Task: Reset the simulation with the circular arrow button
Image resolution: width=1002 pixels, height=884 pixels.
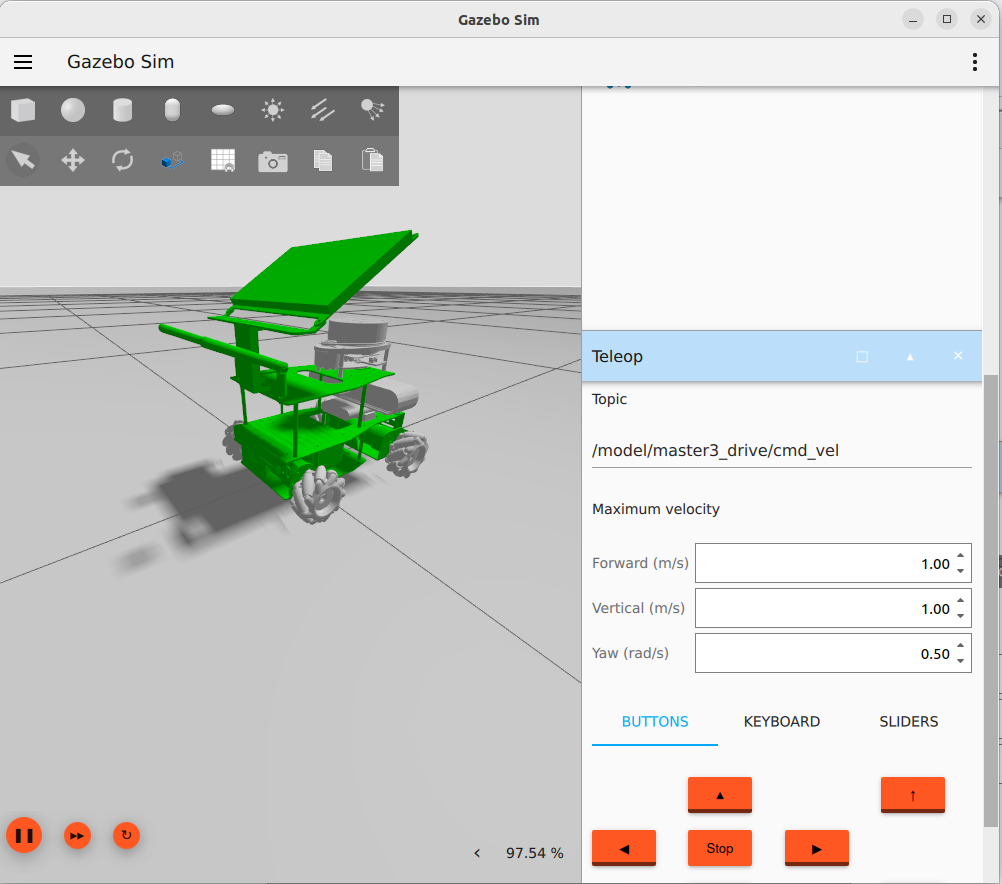Action: click(x=126, y=835)
